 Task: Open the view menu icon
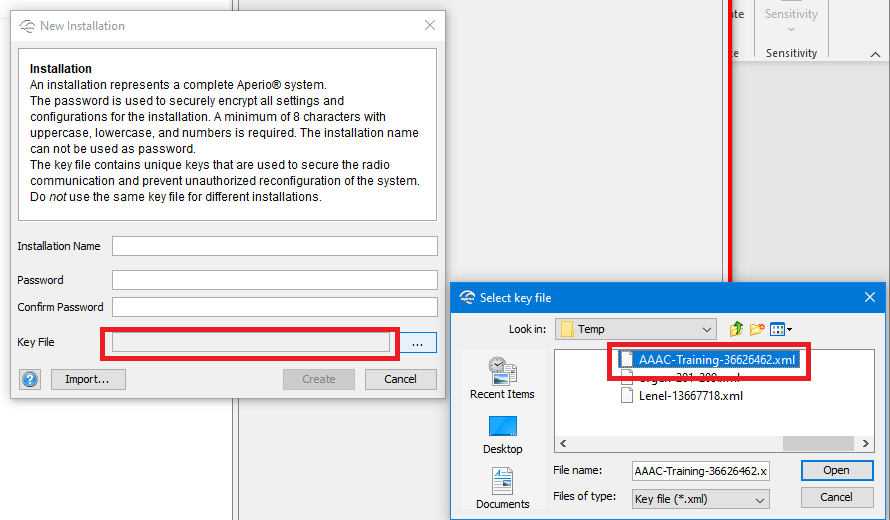coord(780,329)
